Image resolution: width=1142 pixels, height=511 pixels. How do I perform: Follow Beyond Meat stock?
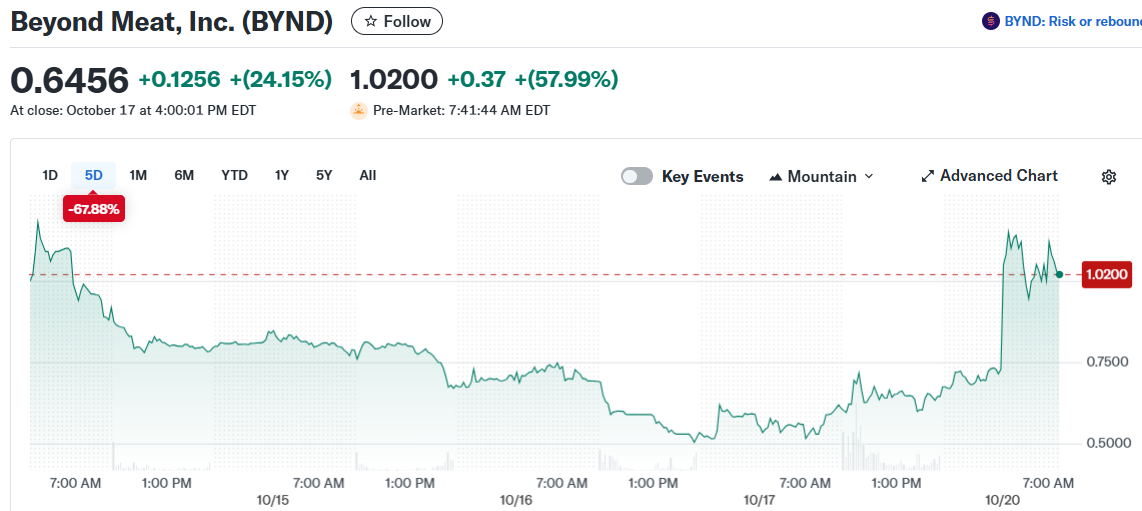pos(397,21)
